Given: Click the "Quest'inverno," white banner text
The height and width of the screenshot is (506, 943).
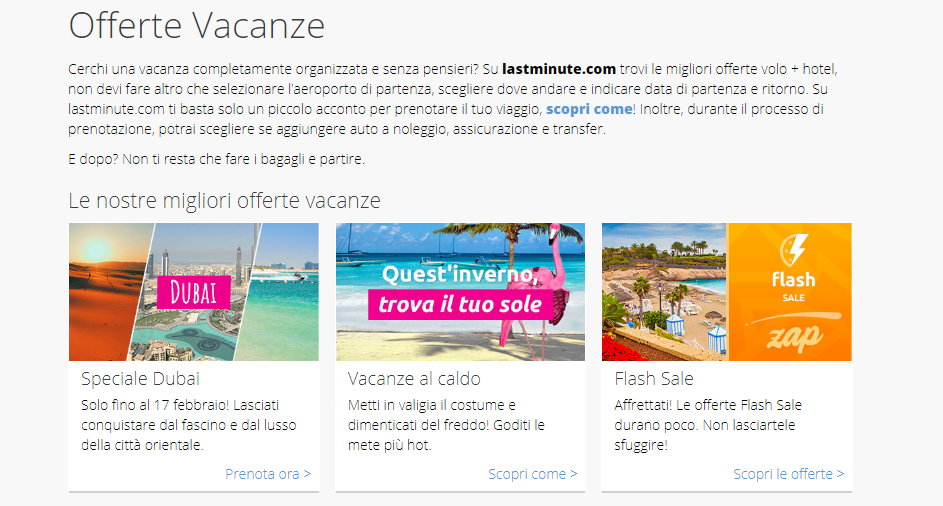Looking at the screenshot, I should pos(460,274).
